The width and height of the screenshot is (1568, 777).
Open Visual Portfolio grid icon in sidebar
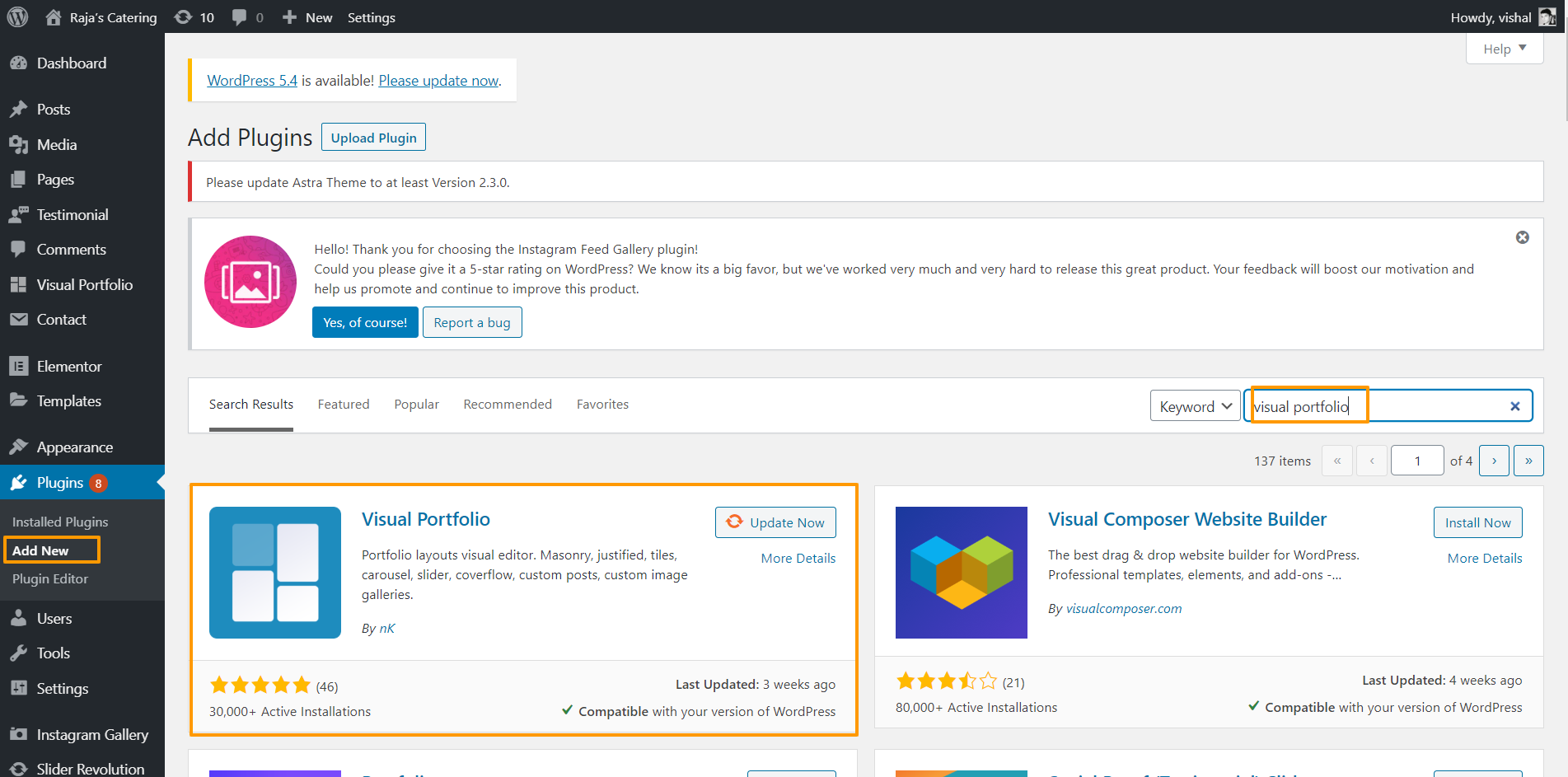tap(18, 285)
